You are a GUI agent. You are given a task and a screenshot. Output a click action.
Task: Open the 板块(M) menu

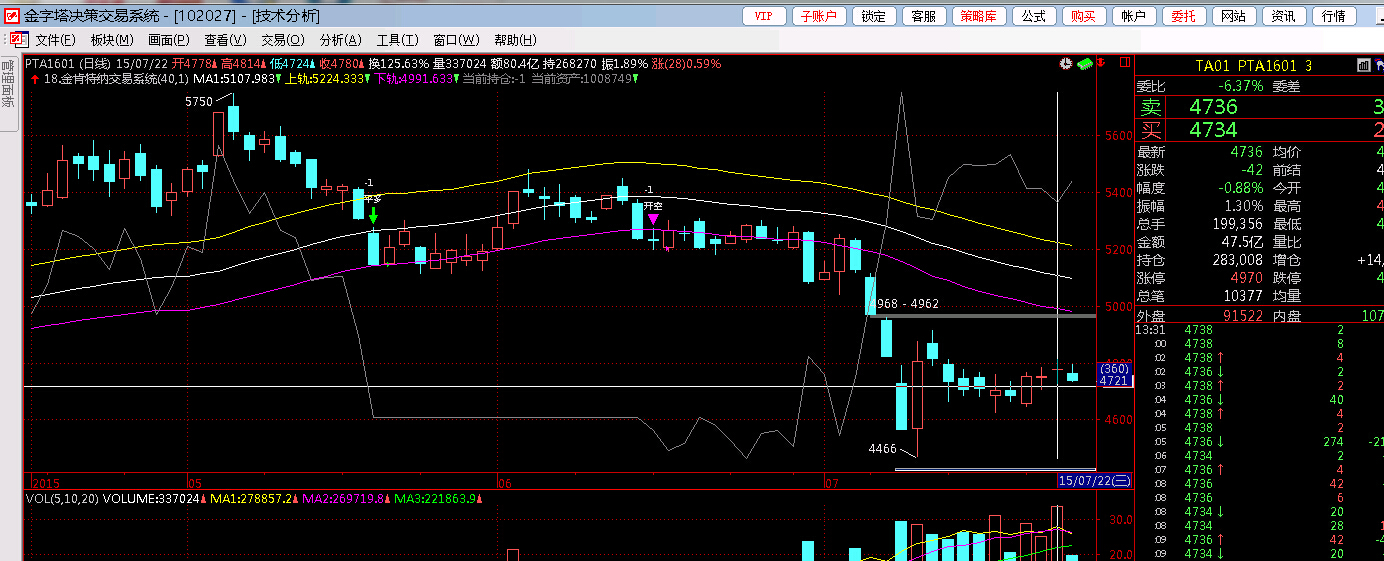click(x=112, y=40)
